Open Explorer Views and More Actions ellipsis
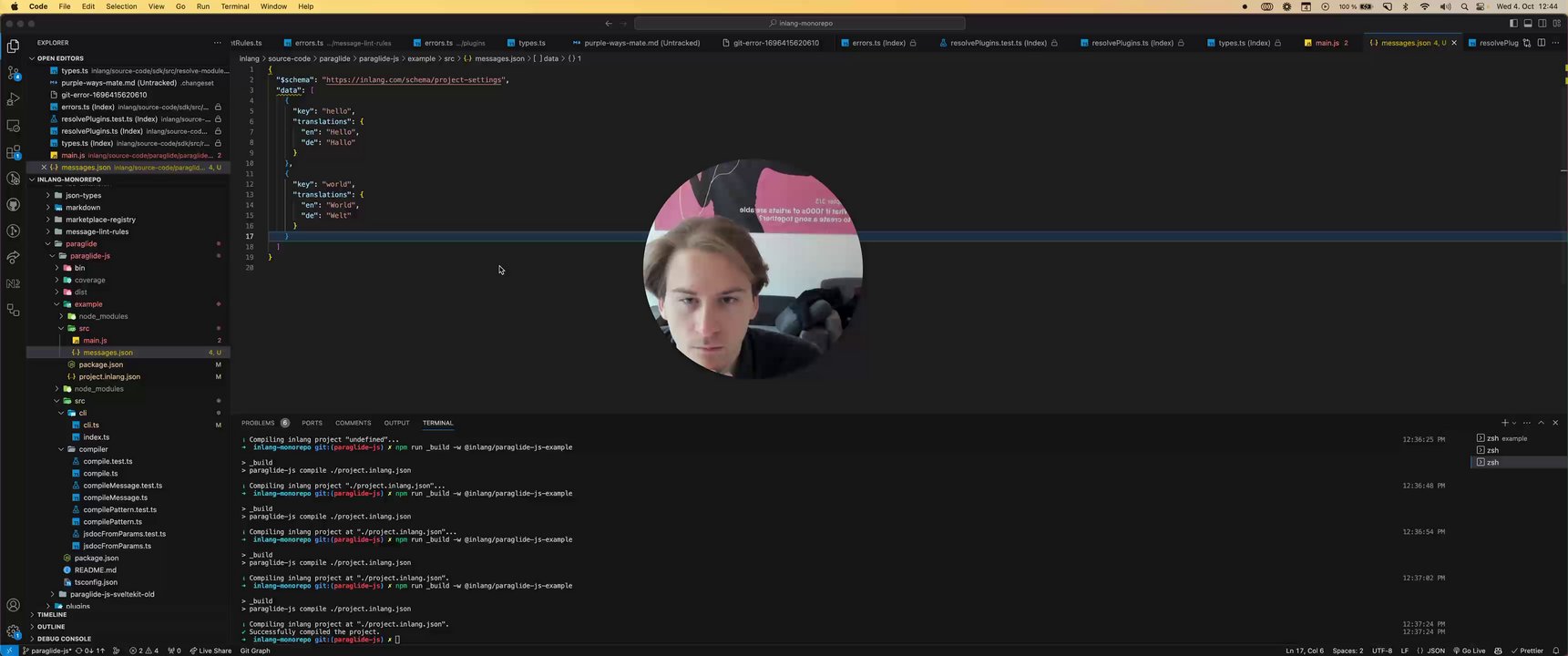 pyautogui.click(x=217, y=43)
